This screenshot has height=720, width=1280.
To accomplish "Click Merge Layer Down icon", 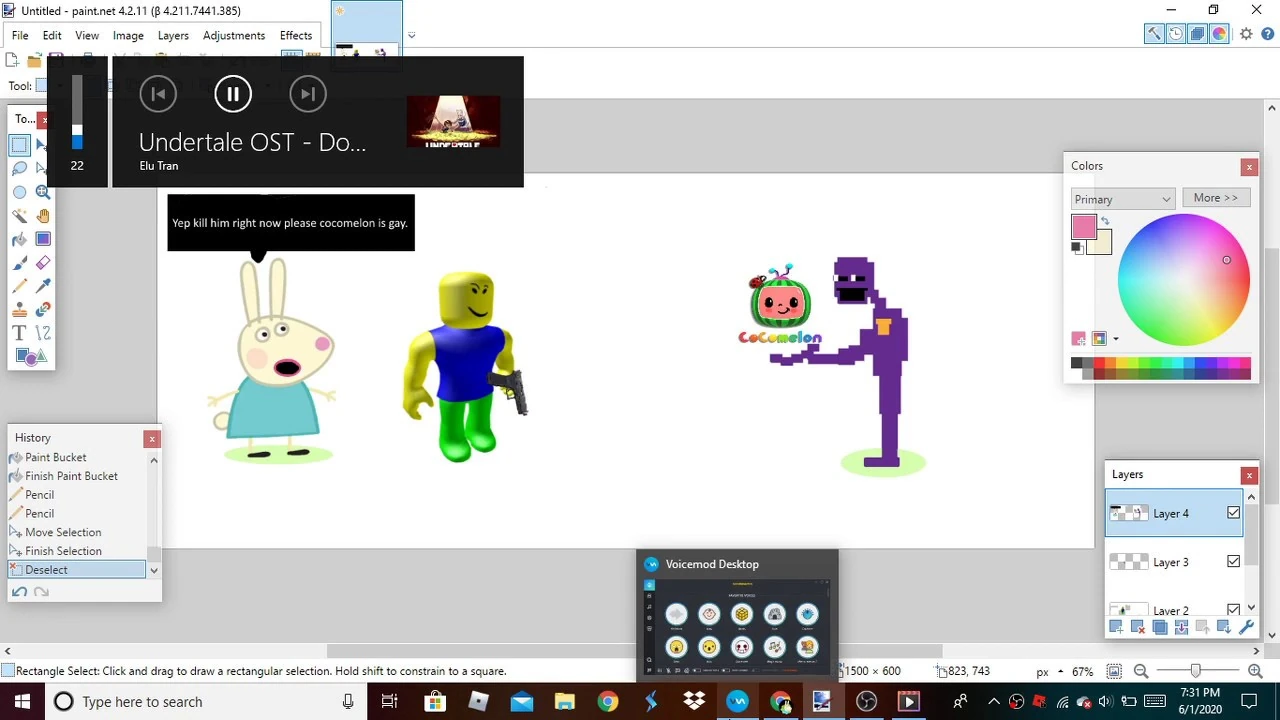I will [x=1181, y=627].
